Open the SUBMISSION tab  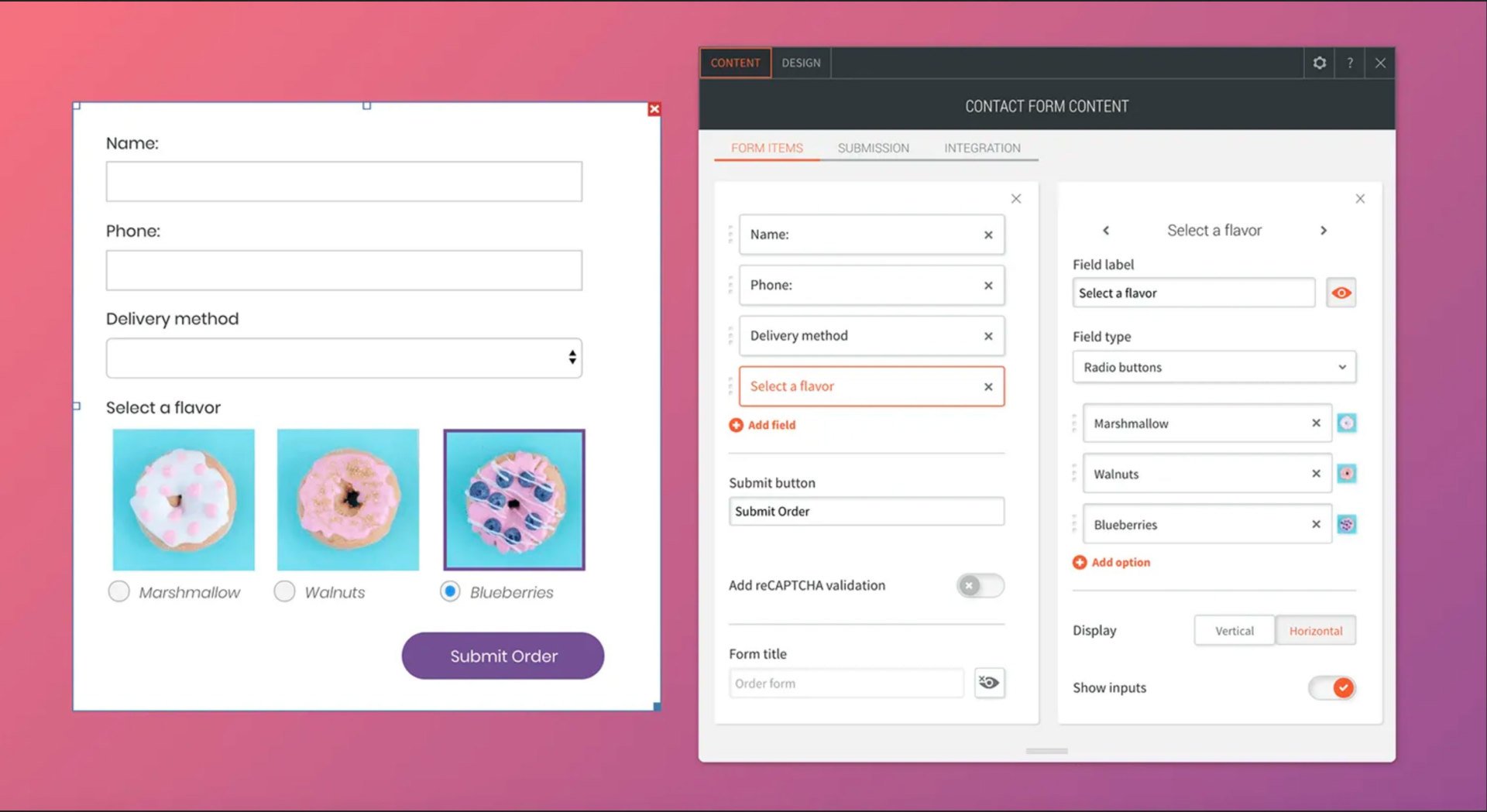873,148
